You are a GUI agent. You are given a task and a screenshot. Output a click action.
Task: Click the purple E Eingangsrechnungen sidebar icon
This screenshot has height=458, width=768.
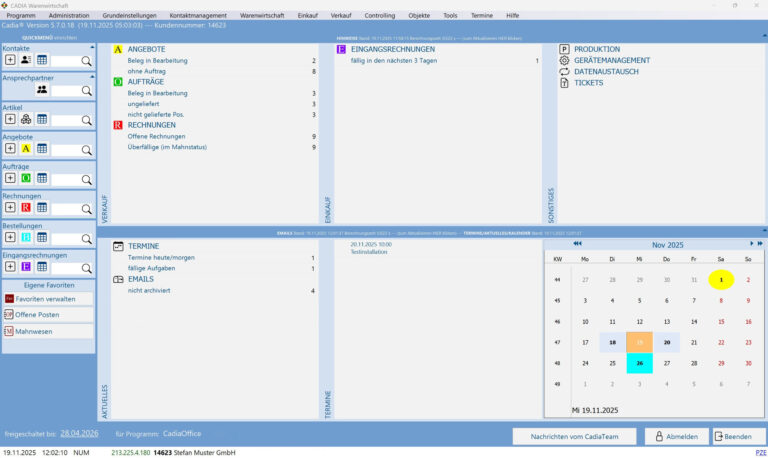[x=26, y=267]
